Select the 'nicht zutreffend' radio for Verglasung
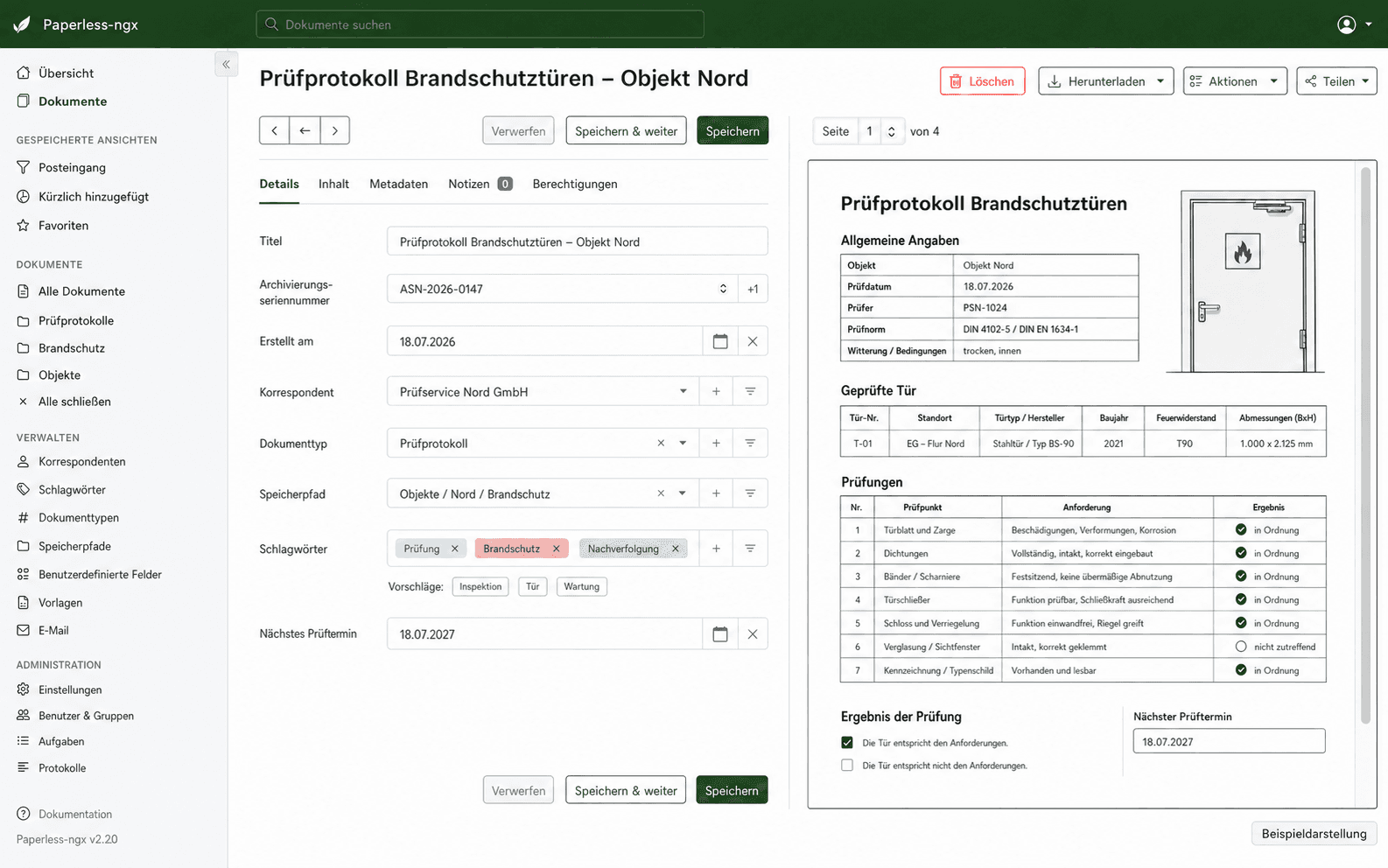Viewport: 1388px width, 868px height. click(1241, 647)
